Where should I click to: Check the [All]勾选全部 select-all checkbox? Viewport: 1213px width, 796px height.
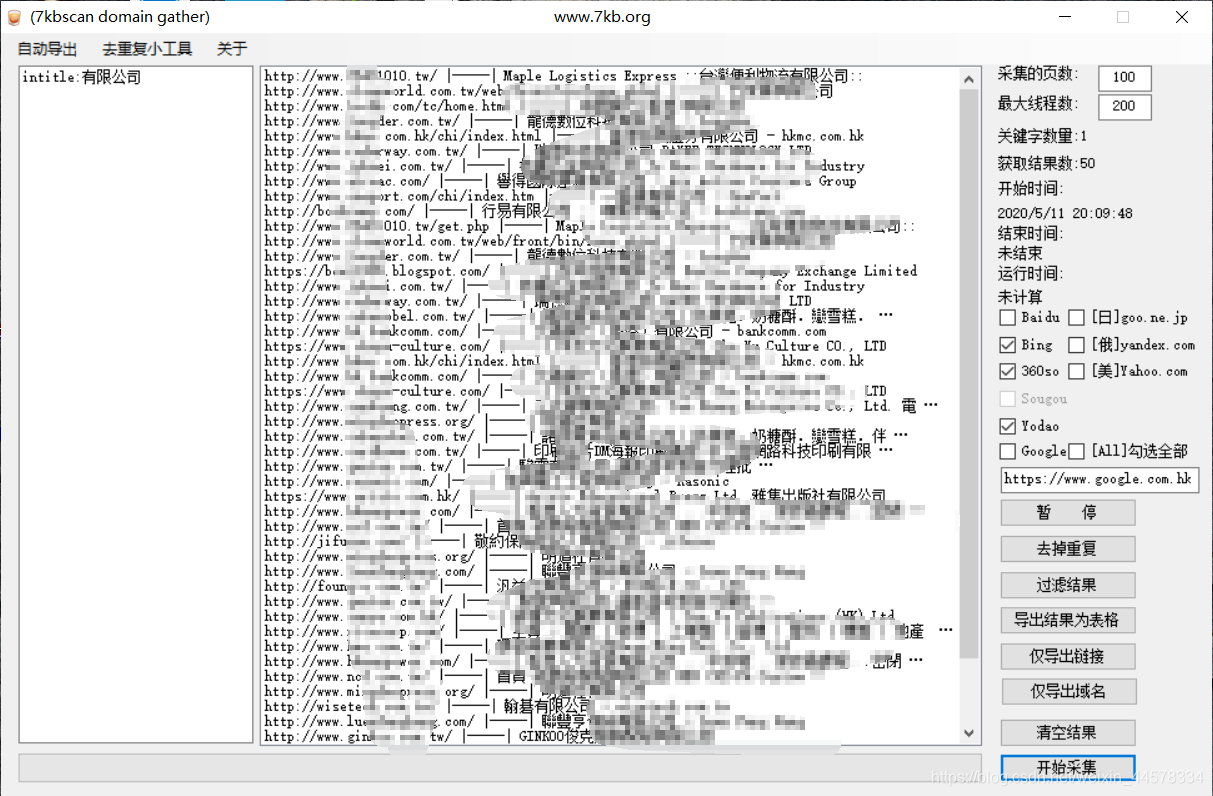(x=1076, y=452)
